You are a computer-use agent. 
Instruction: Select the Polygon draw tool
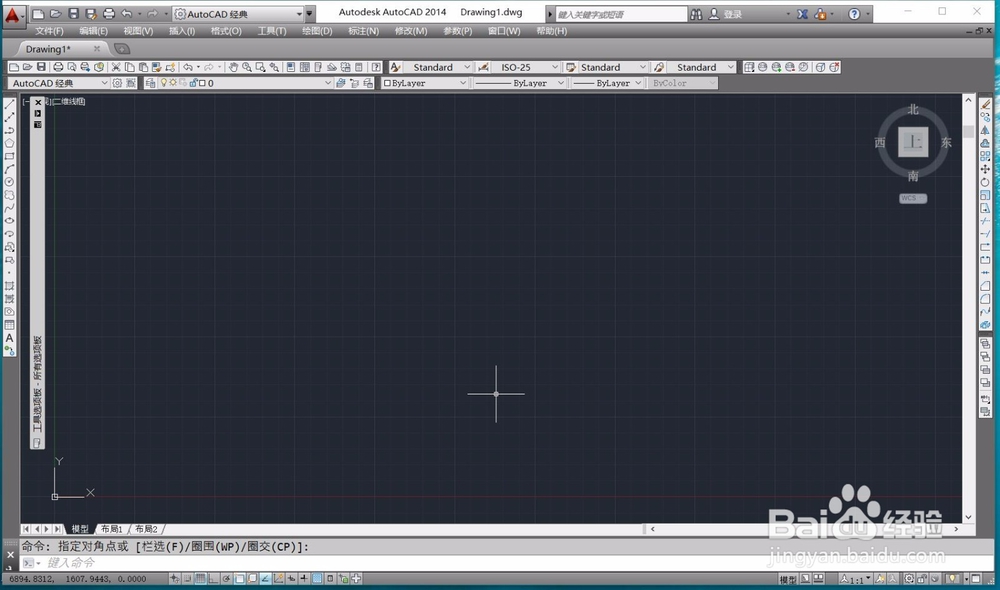10,143
